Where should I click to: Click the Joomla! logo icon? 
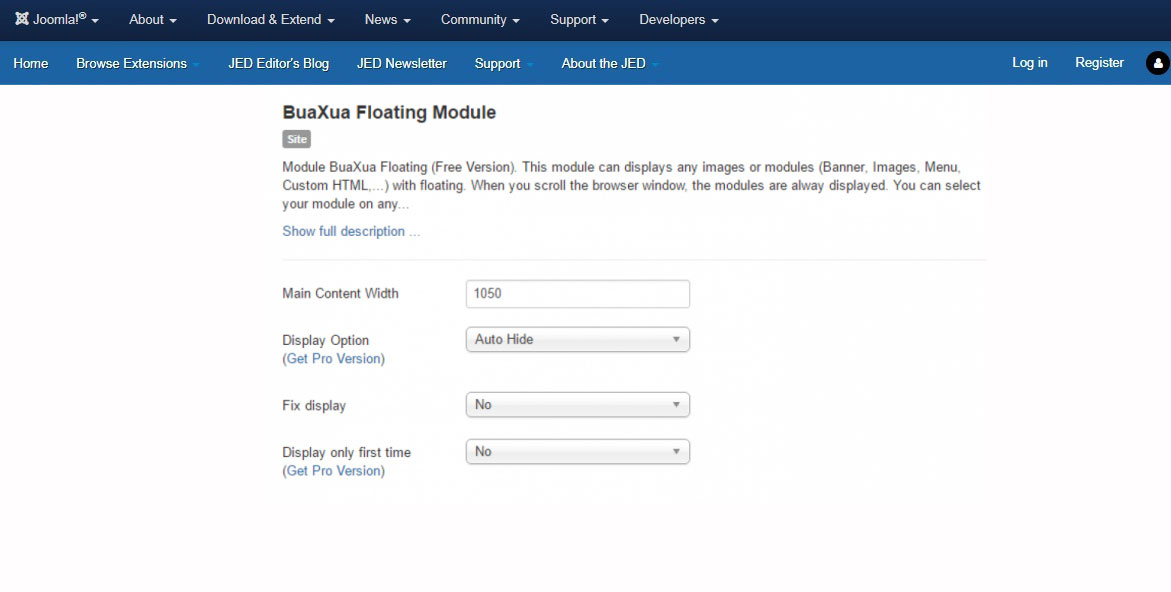22,19
